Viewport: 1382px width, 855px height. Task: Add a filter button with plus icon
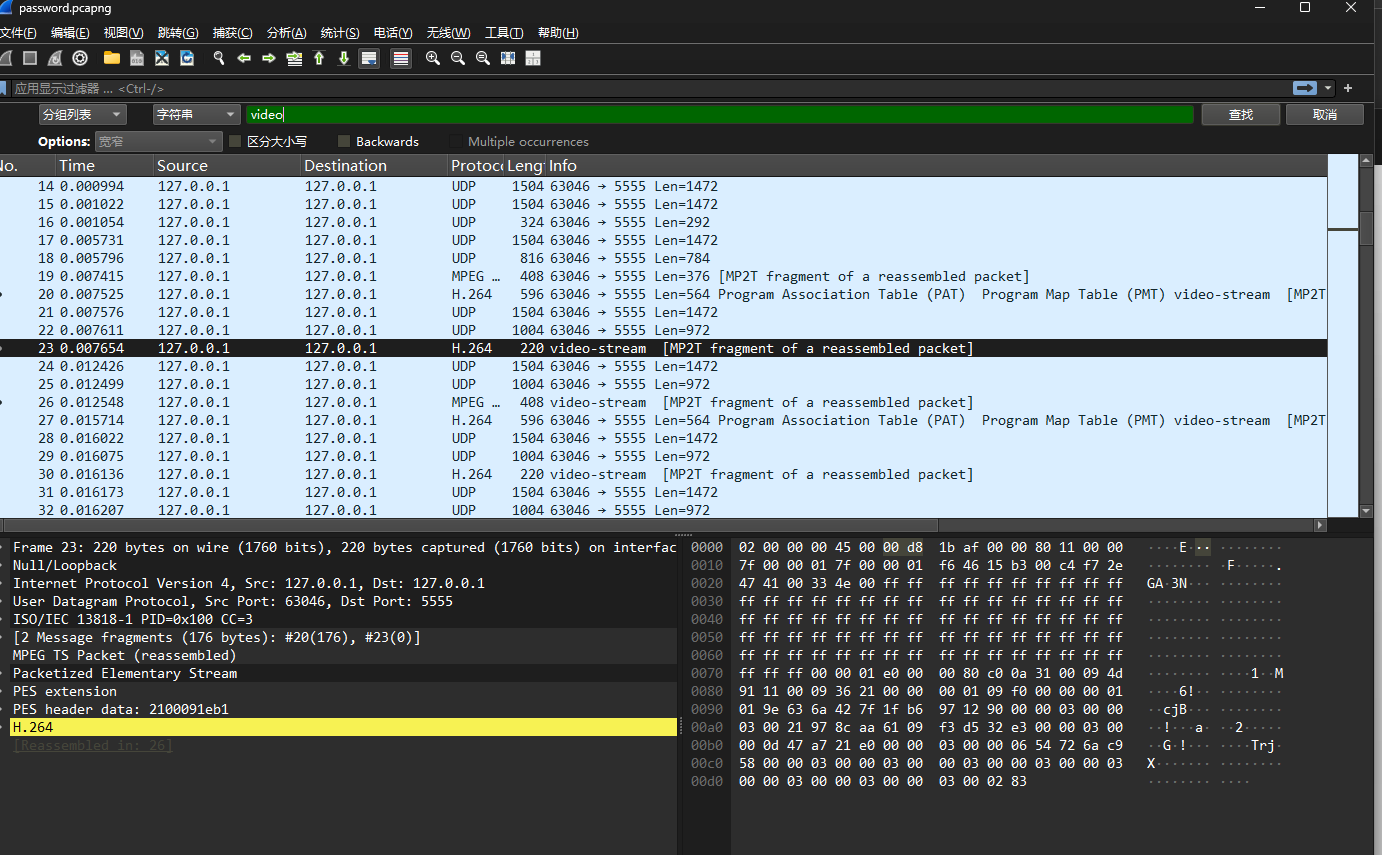[x=1348, y=88]
